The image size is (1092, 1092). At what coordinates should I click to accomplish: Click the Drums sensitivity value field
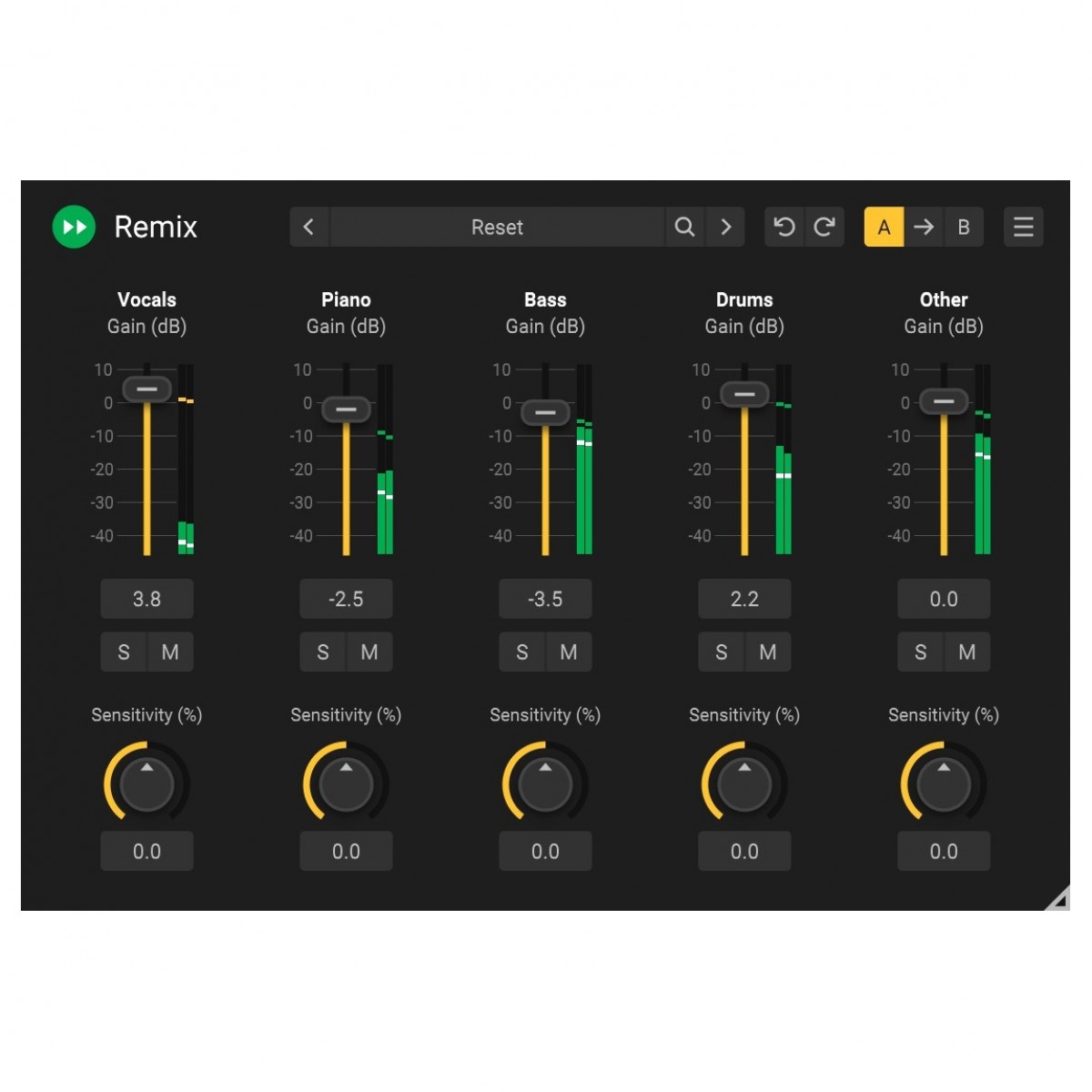pos(744,852)
